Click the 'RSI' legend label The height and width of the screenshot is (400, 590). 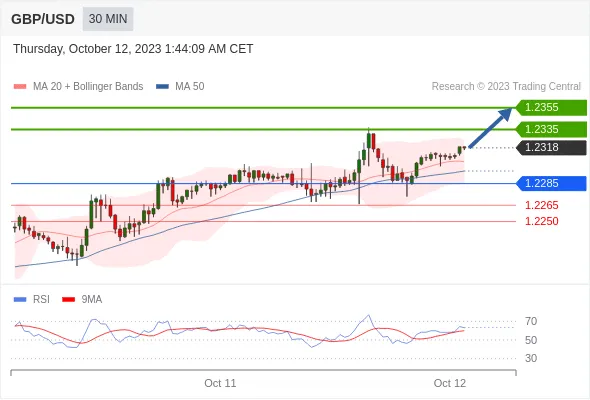click(x=41, y=300)
